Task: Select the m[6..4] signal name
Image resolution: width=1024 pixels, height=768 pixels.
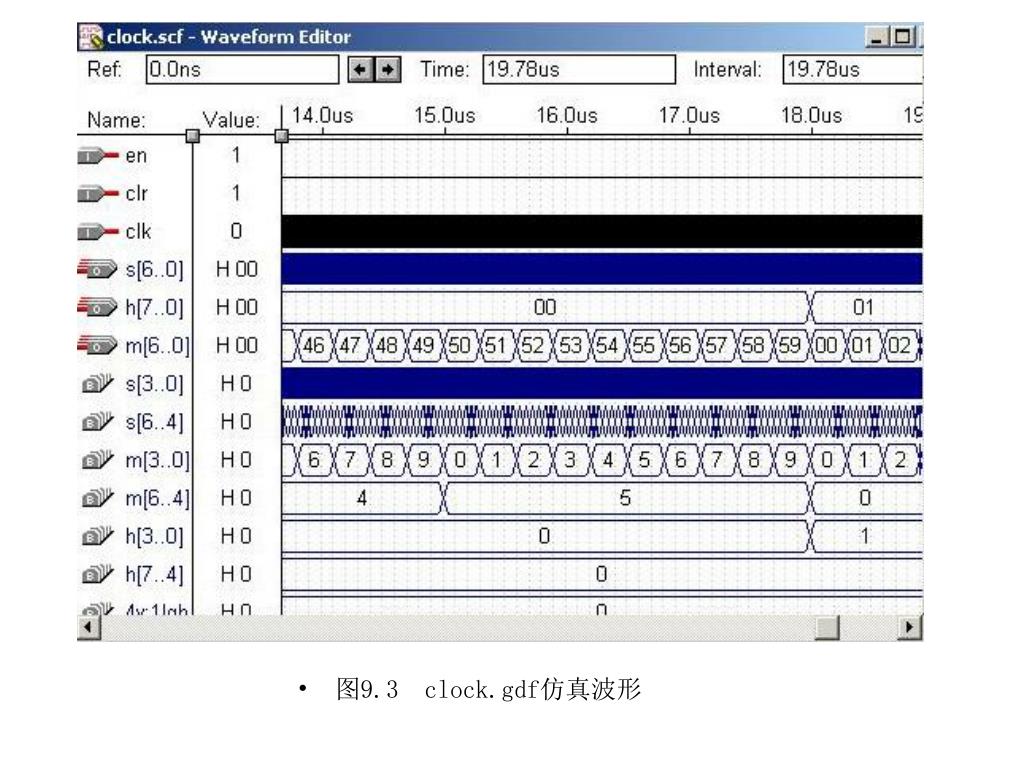Action: point(157,498)
